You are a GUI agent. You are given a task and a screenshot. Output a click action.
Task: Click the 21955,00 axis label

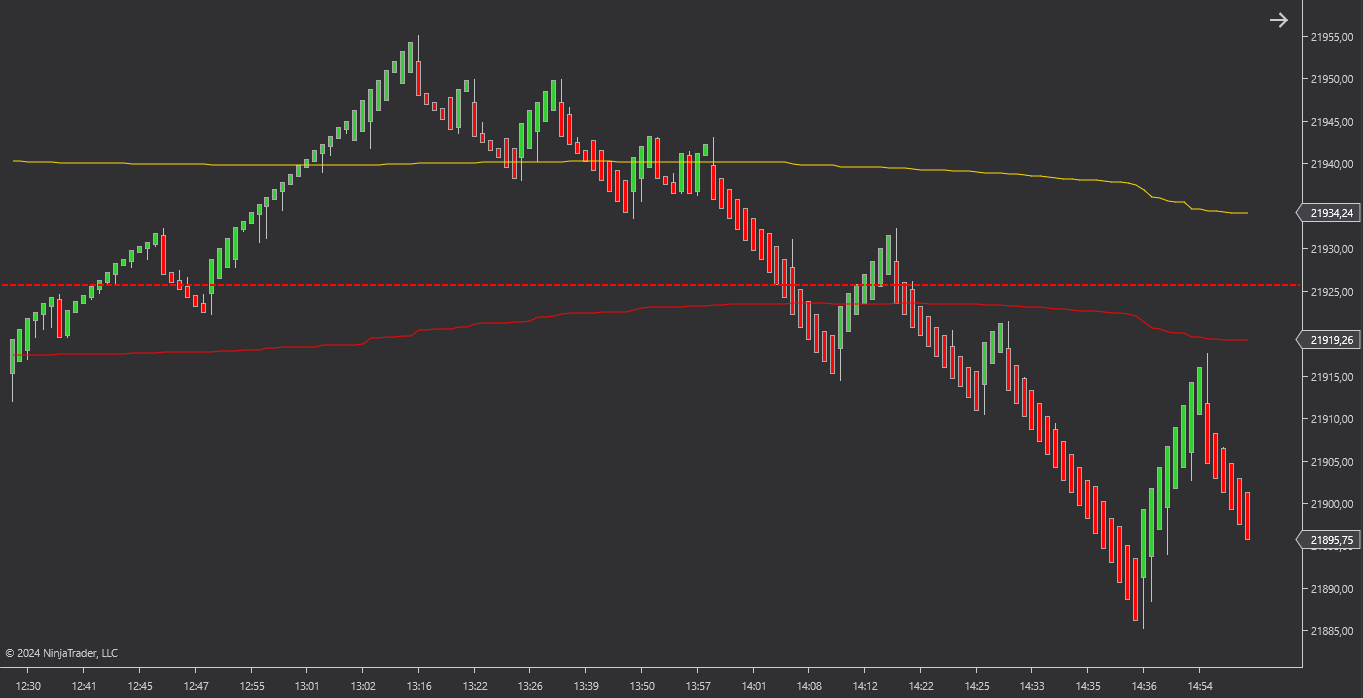(x=1331, y=38)
